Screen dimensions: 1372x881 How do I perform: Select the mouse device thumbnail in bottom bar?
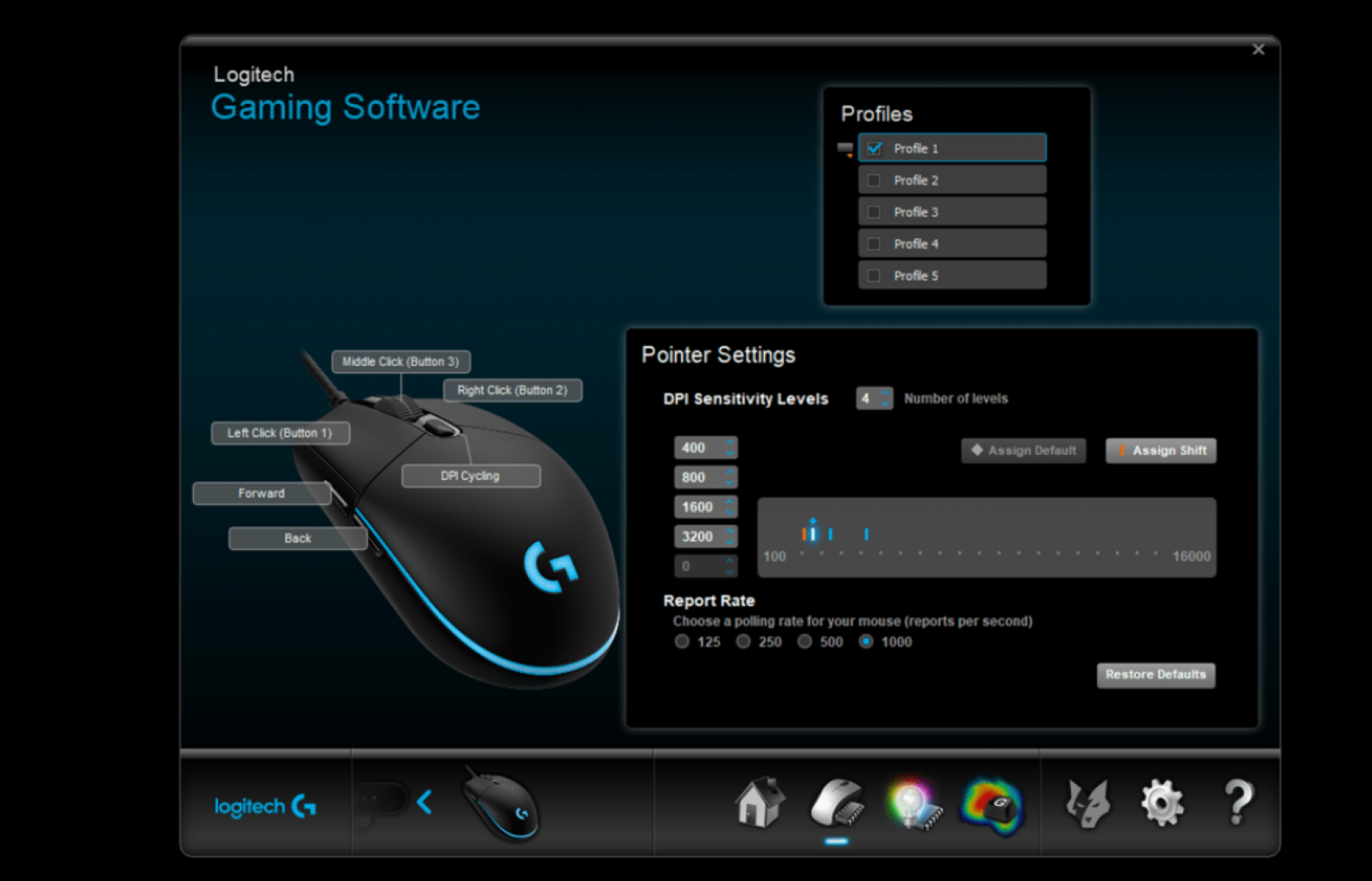[x=501, y=804]
